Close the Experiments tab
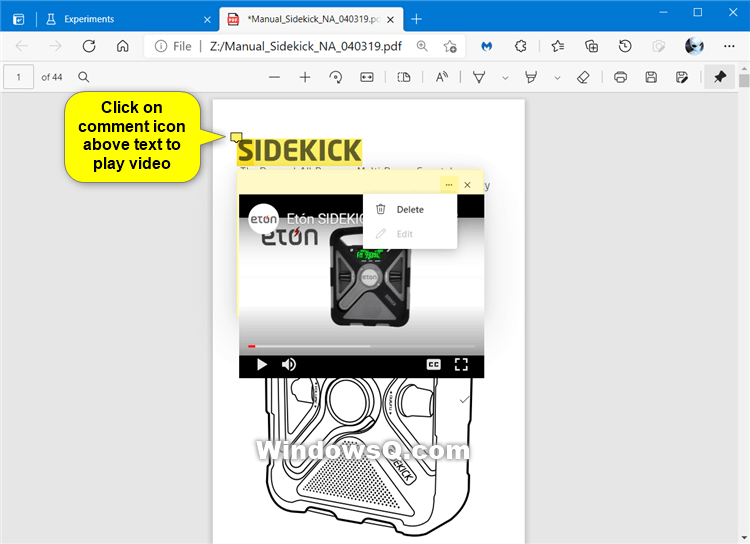Screen dimensions: 750x544 [x=207, y=20]
